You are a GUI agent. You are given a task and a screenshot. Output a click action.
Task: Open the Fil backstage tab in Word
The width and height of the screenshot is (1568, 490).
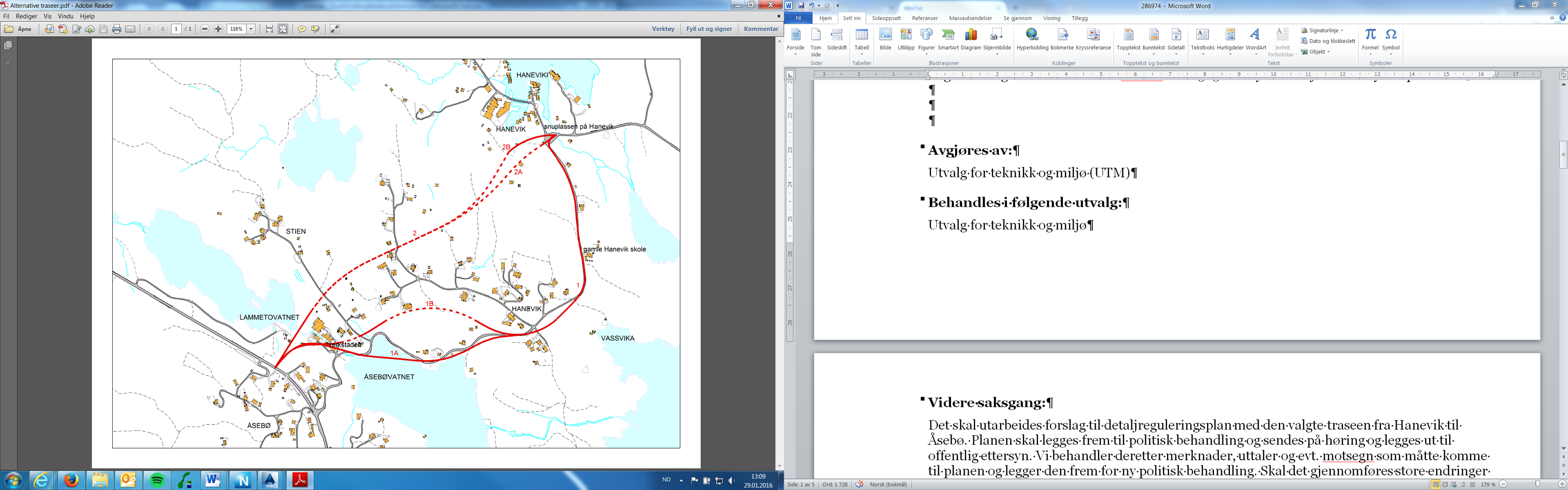[x=798, y=18]
